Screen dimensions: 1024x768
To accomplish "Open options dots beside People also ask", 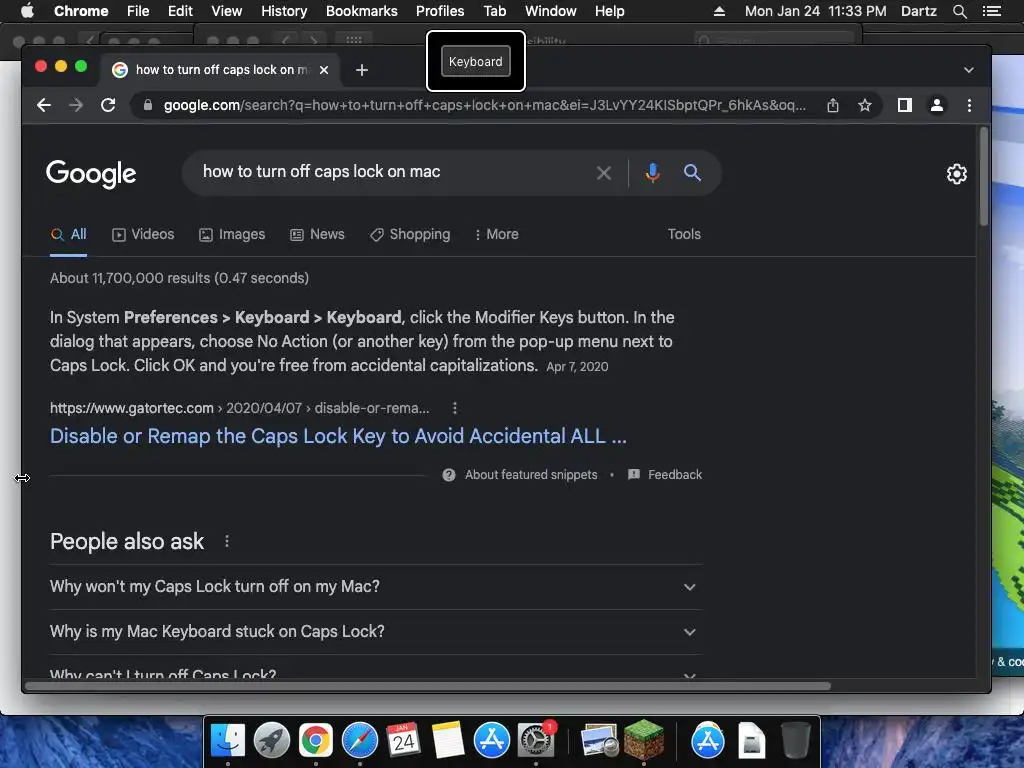I will [x=227, y=541].
